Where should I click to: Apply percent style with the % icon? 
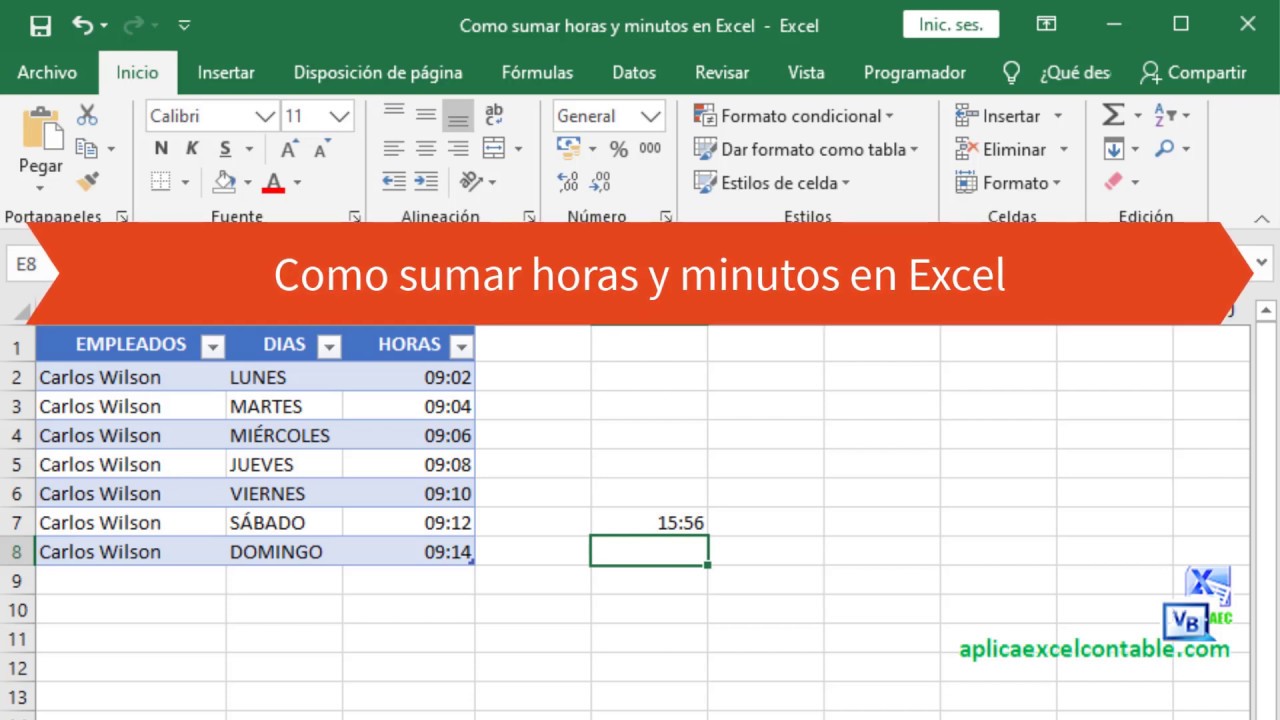pos(618,148)
